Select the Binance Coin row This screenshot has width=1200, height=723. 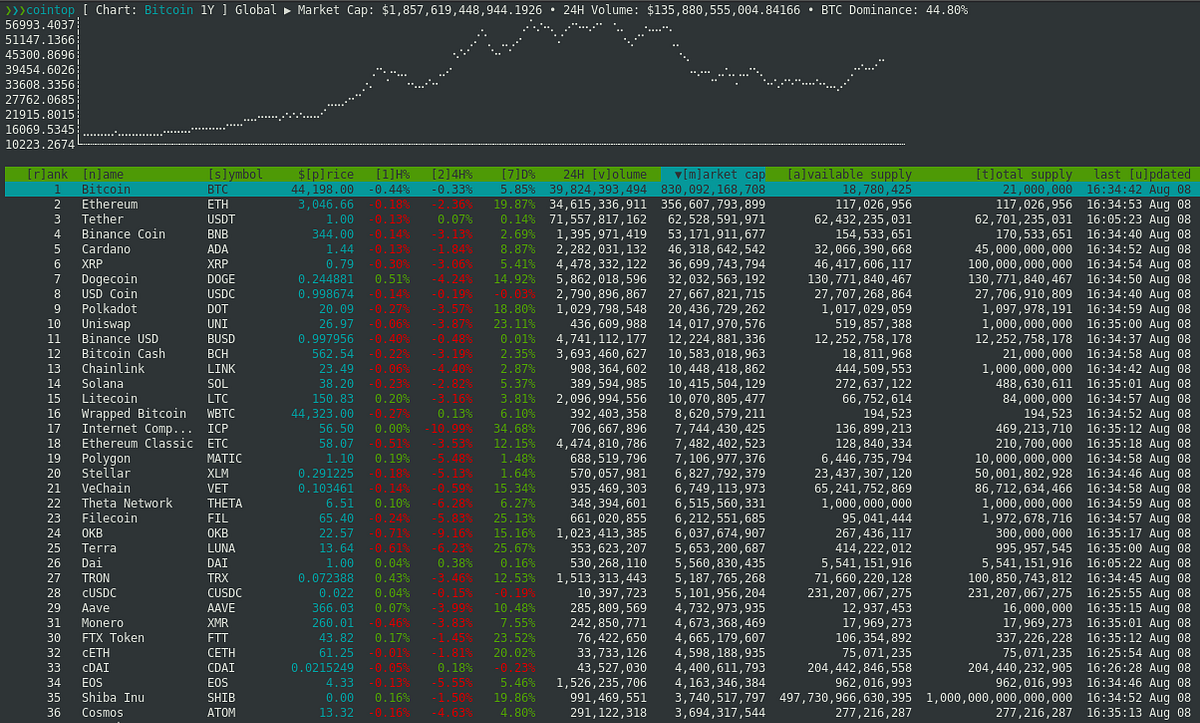click(600, 234)
